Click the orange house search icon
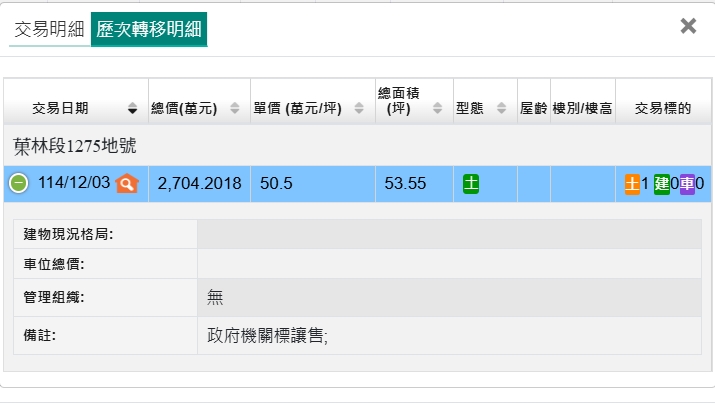715x405 pixels. coord(126,184)
